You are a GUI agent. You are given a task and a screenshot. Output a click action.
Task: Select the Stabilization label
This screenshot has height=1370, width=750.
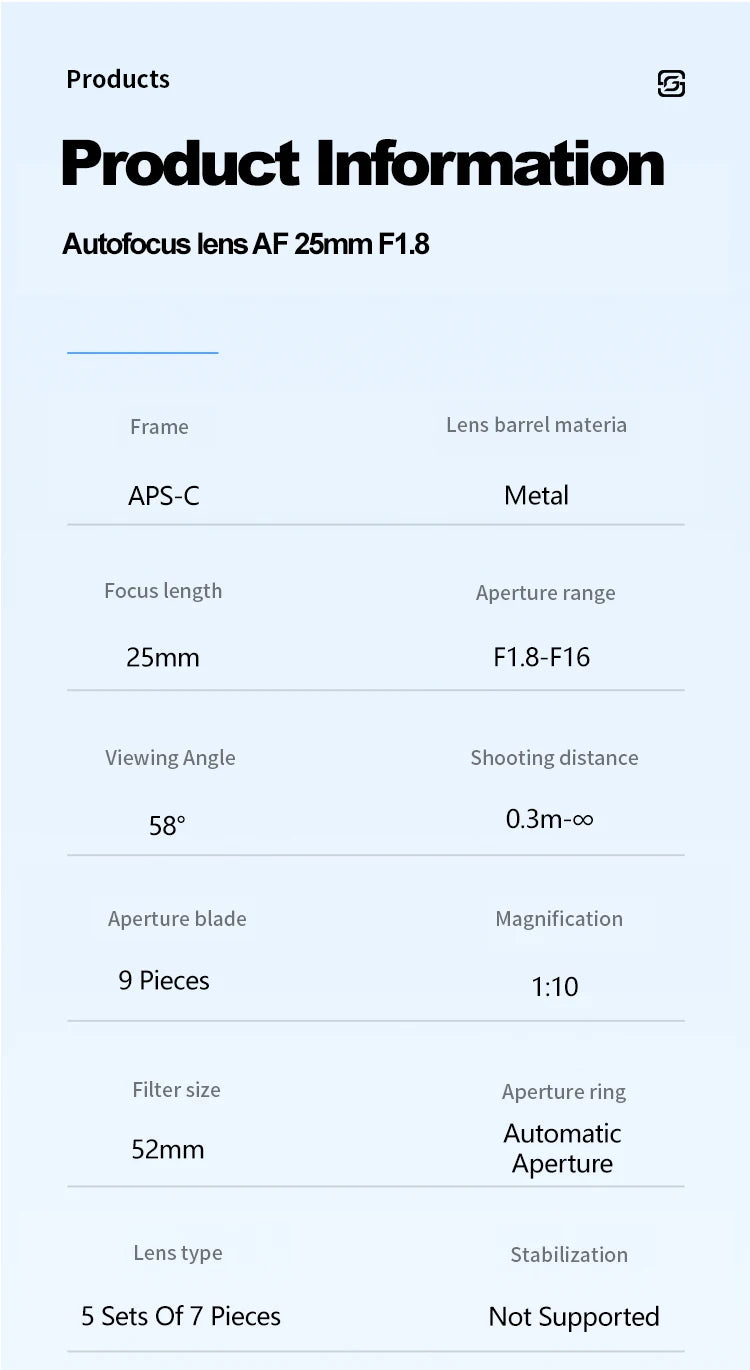tap(569, 1254)
